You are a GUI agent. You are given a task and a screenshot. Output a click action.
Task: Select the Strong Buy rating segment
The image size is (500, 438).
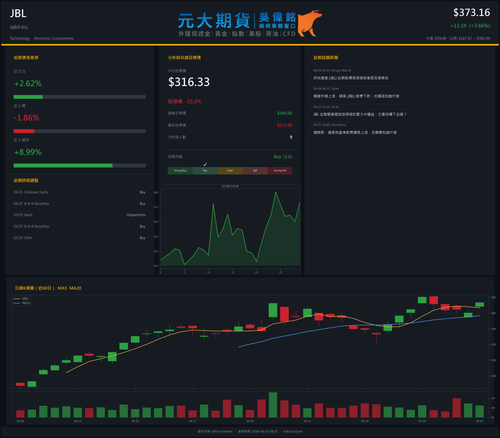coord(180,171)
